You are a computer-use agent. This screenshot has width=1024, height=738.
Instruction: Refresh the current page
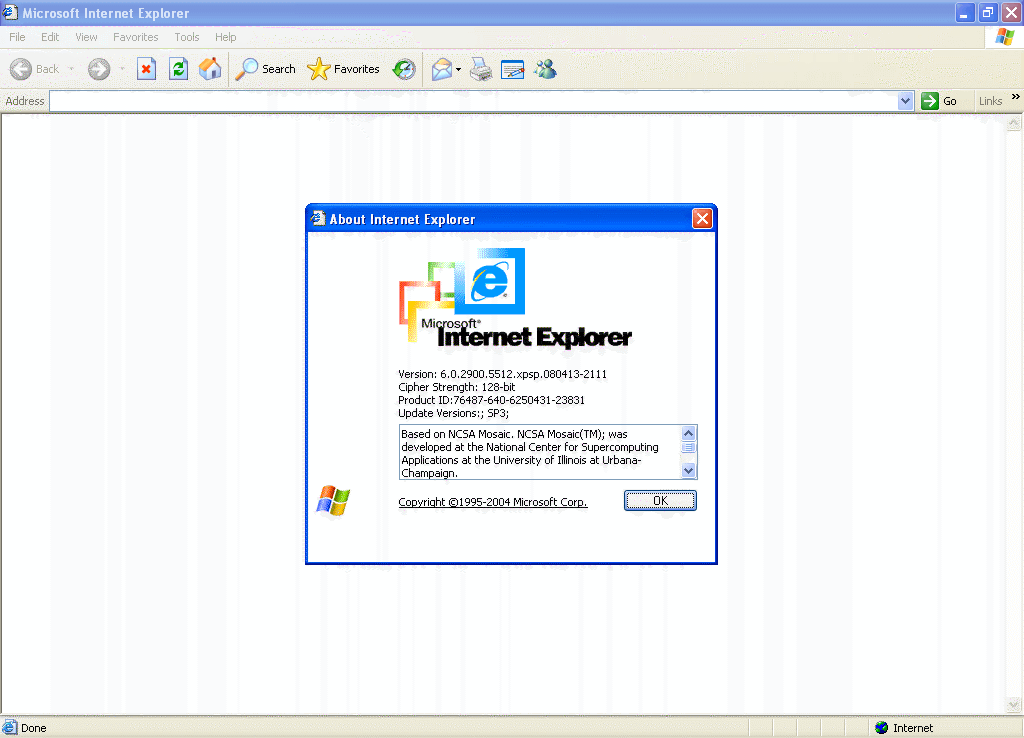pos(178,68)
